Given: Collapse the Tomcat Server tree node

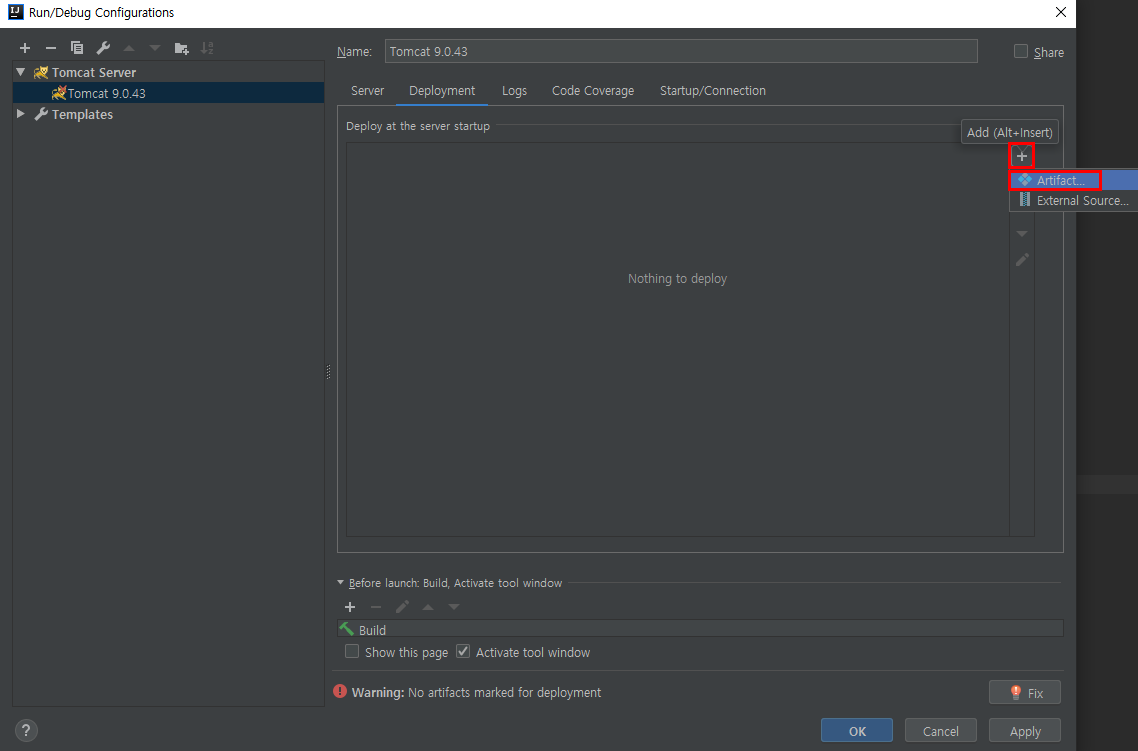Looking at the screenshot, I should tap(21, 72).
